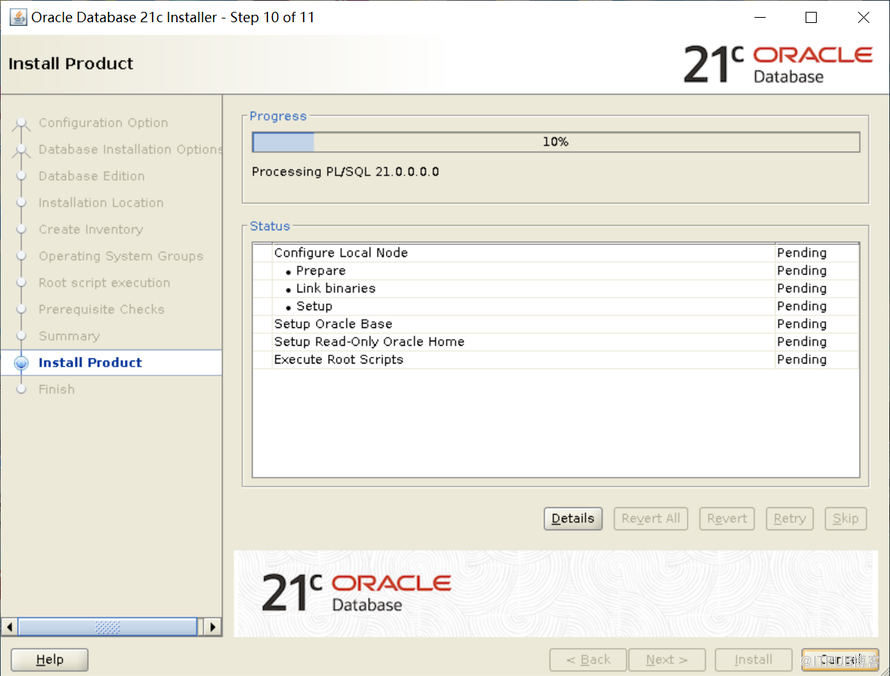The width and height of the screenshot is (890, 676).
Task: Click the Next navigation button
Action: [667, 660]
